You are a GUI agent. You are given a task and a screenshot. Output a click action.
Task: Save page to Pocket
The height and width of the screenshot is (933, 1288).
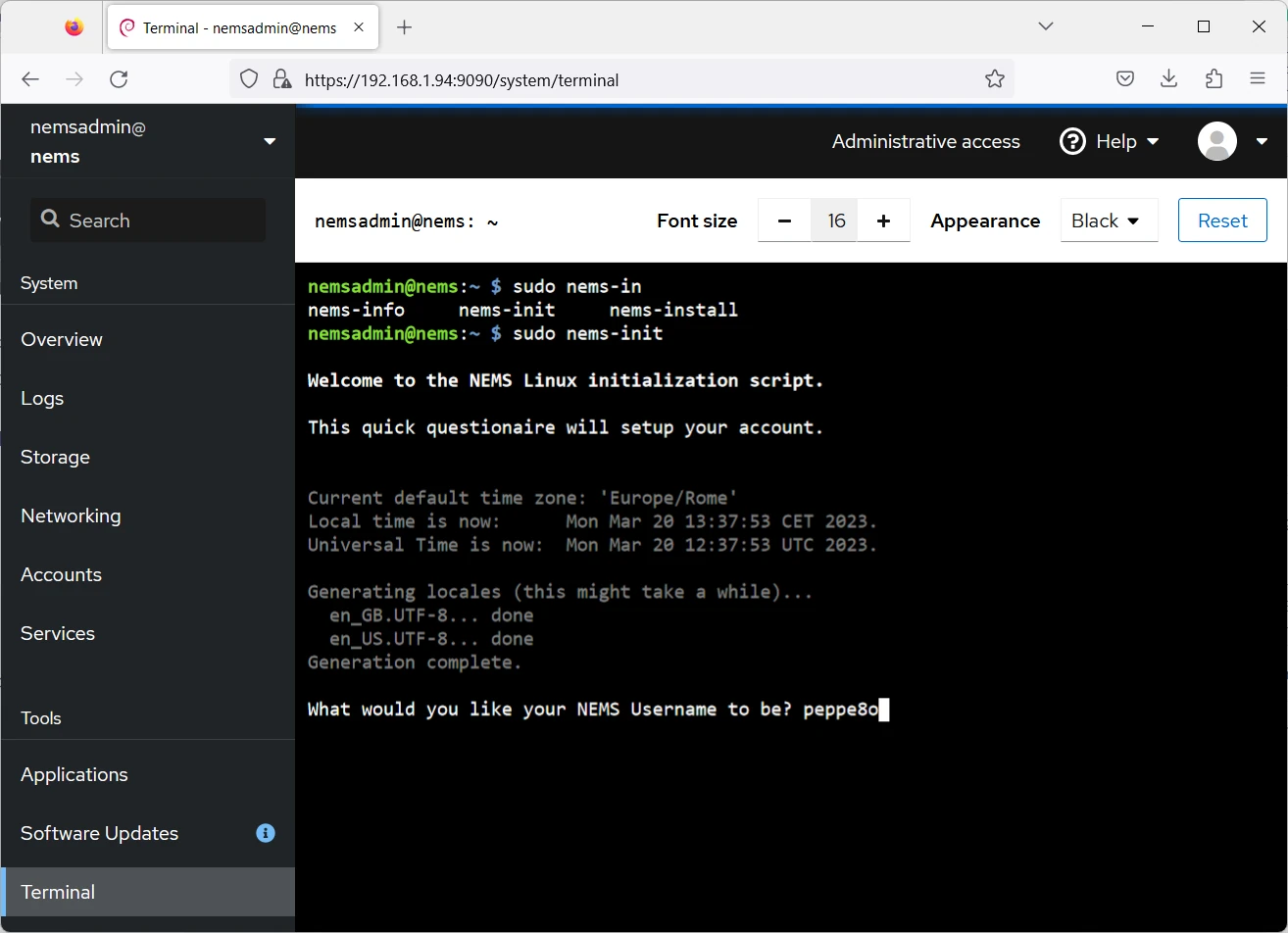tap(1125, 79)
